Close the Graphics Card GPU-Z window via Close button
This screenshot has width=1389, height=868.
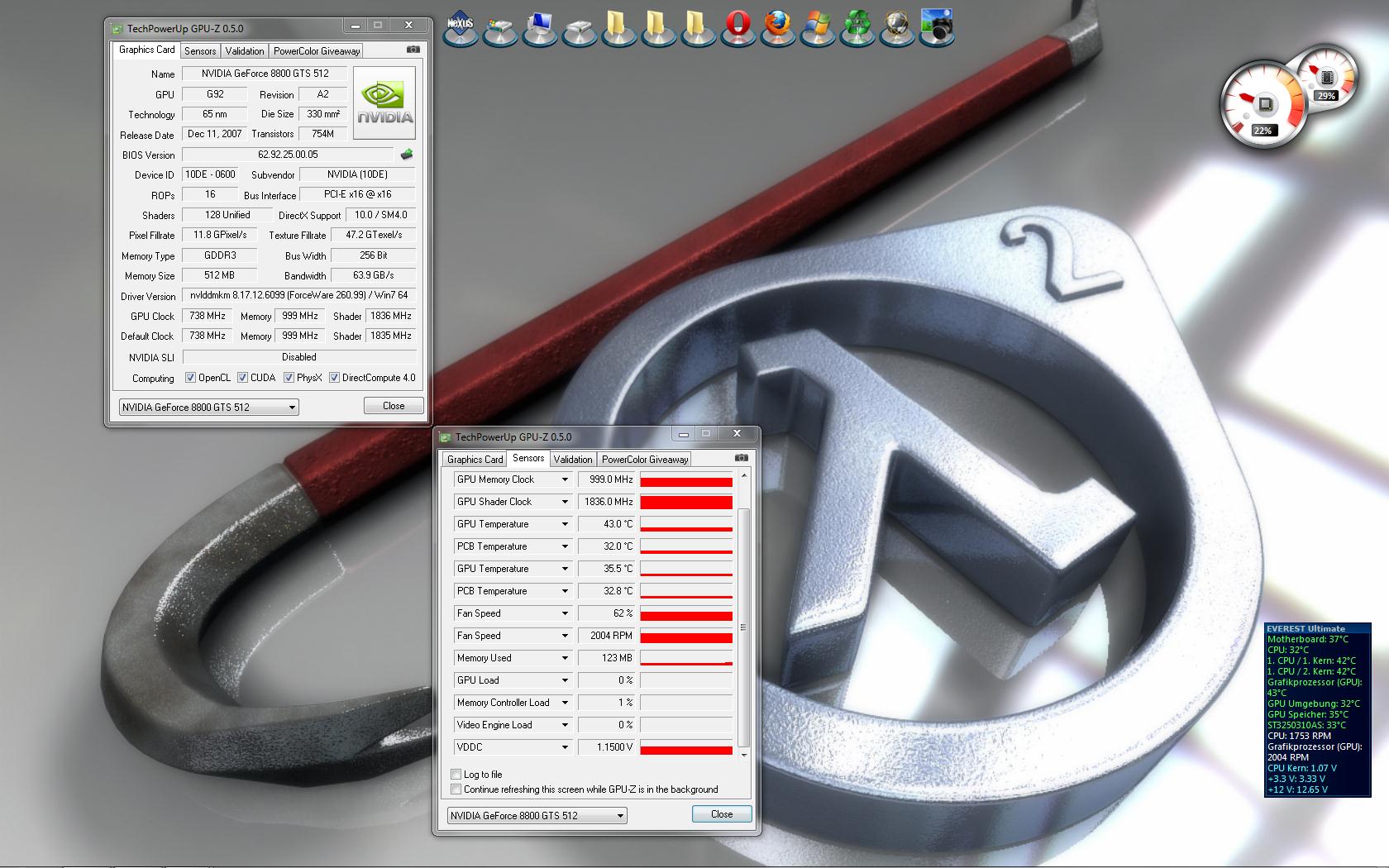click(x=394, y=406)
